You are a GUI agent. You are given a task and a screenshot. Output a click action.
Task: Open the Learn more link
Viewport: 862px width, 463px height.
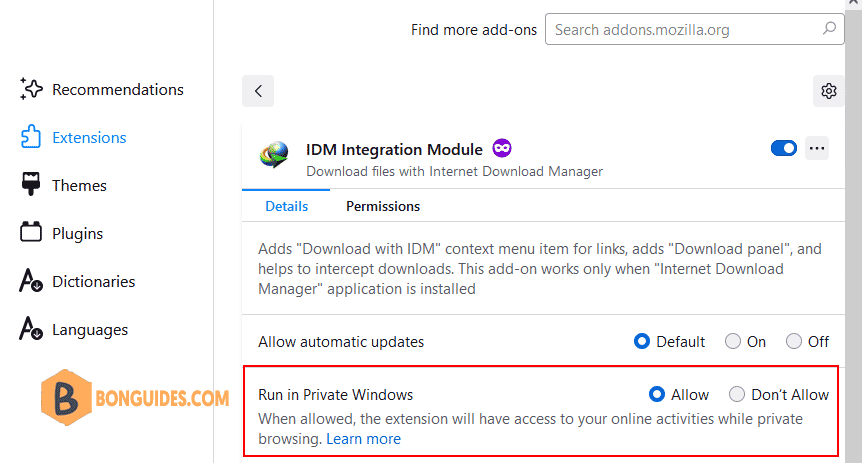coord(363,439)
